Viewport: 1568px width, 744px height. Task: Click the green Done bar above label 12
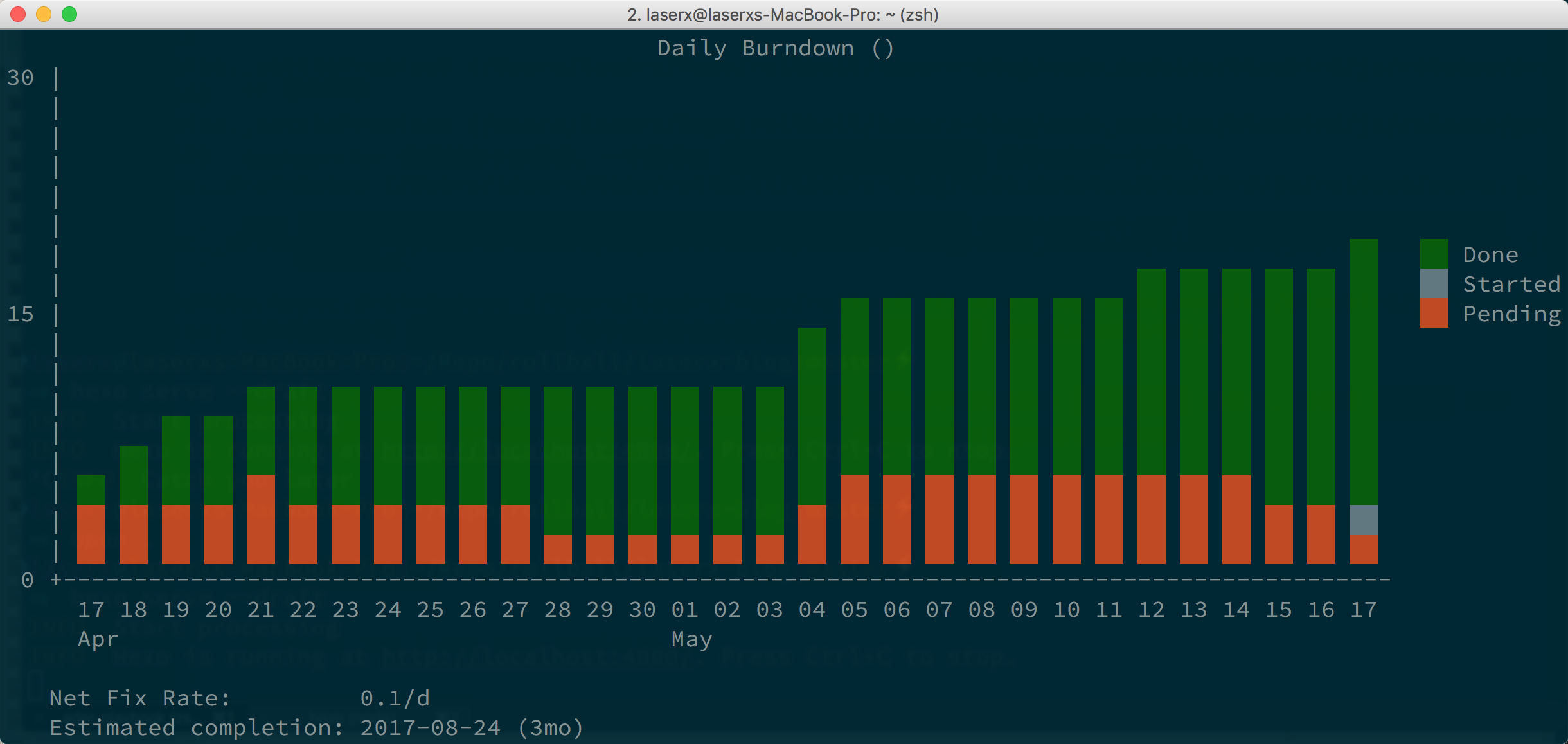coord(1152,372)
